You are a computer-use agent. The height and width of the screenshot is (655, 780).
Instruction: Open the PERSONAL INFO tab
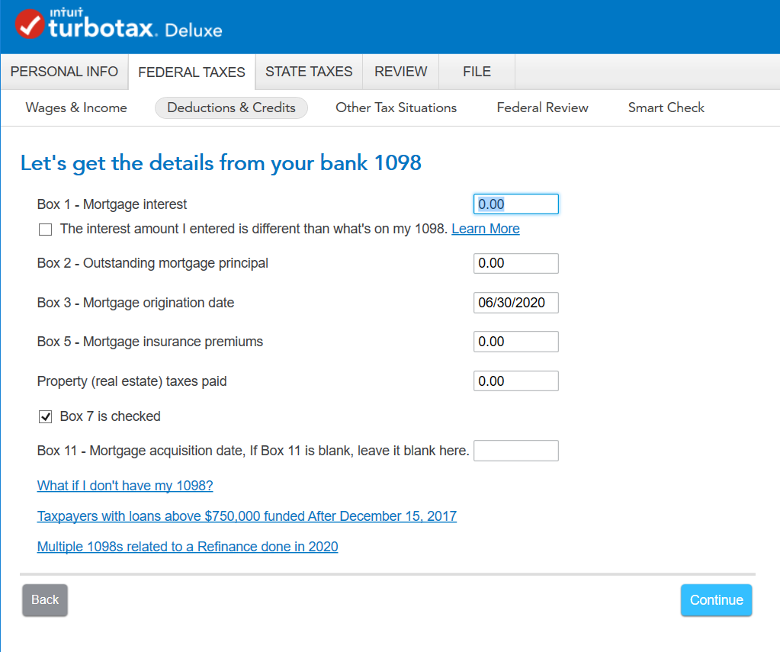[64, 72]
